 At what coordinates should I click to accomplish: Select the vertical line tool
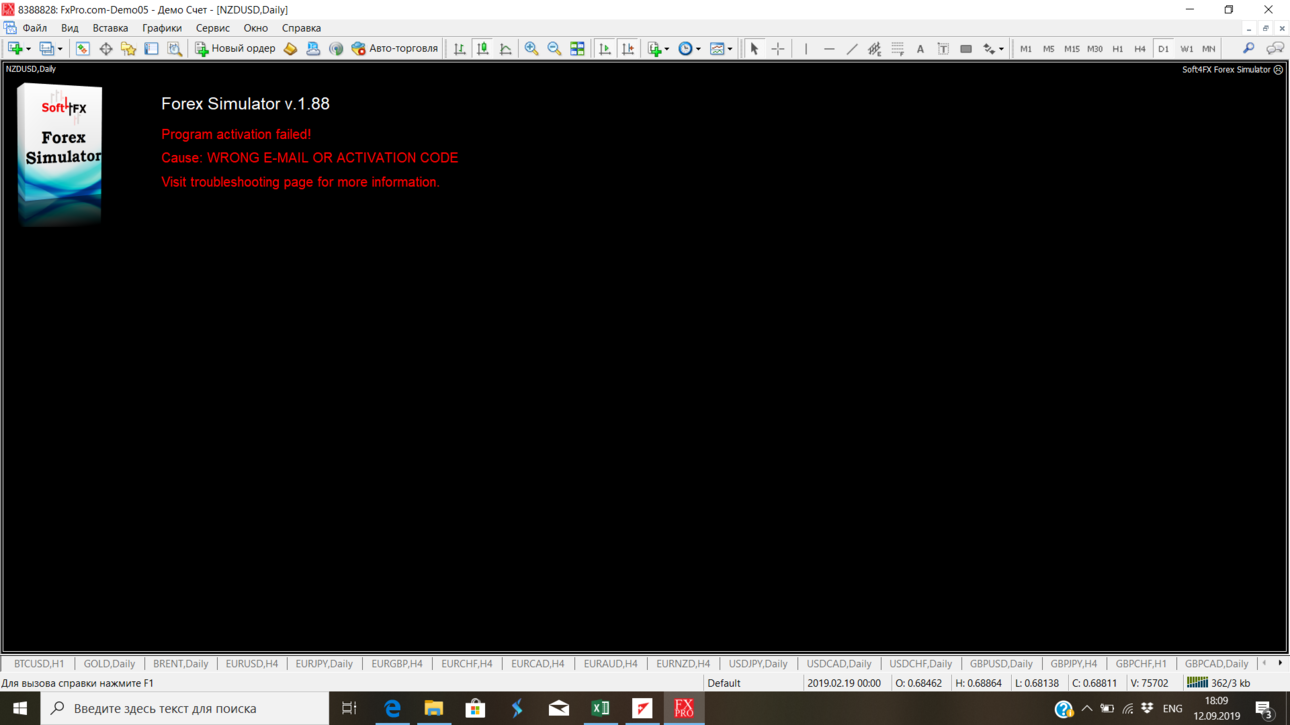point(806,48)
